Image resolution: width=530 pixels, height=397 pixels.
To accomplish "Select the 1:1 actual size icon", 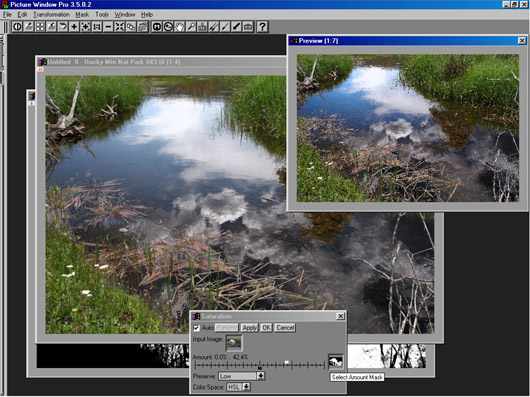I will coord(97,27).
